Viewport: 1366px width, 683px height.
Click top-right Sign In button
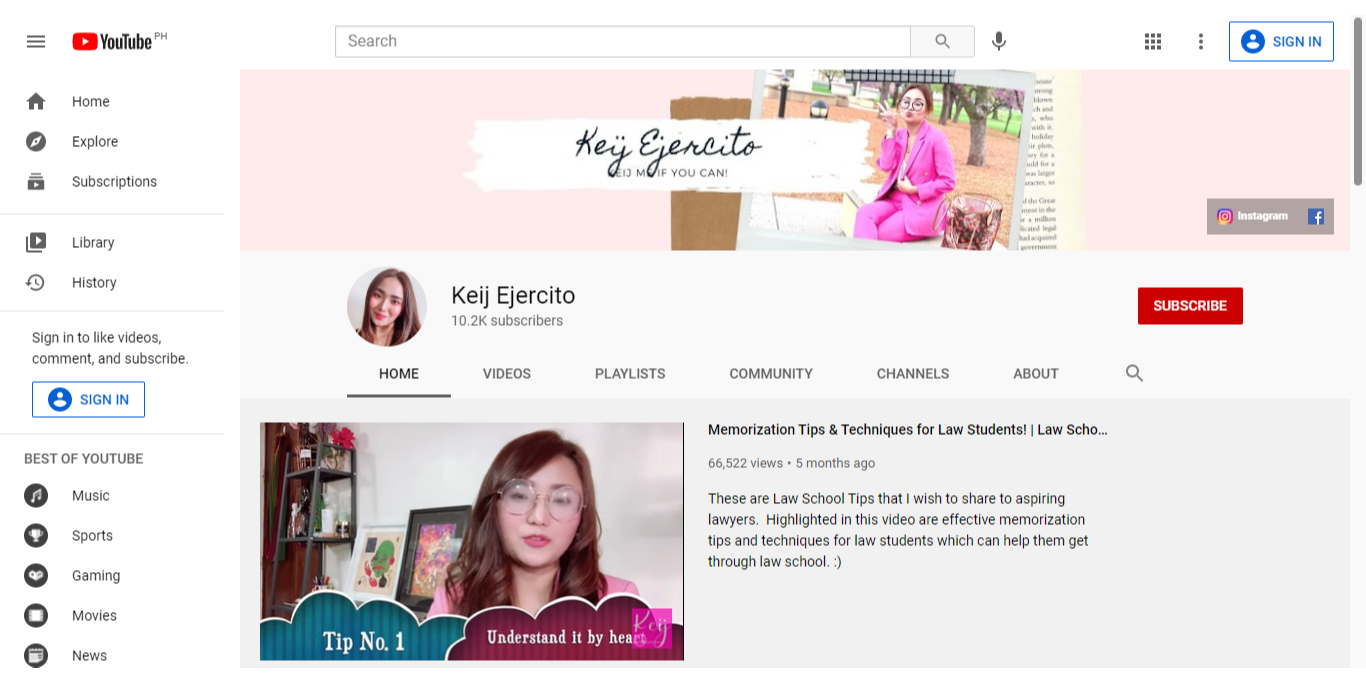(x=1281, y=41)
